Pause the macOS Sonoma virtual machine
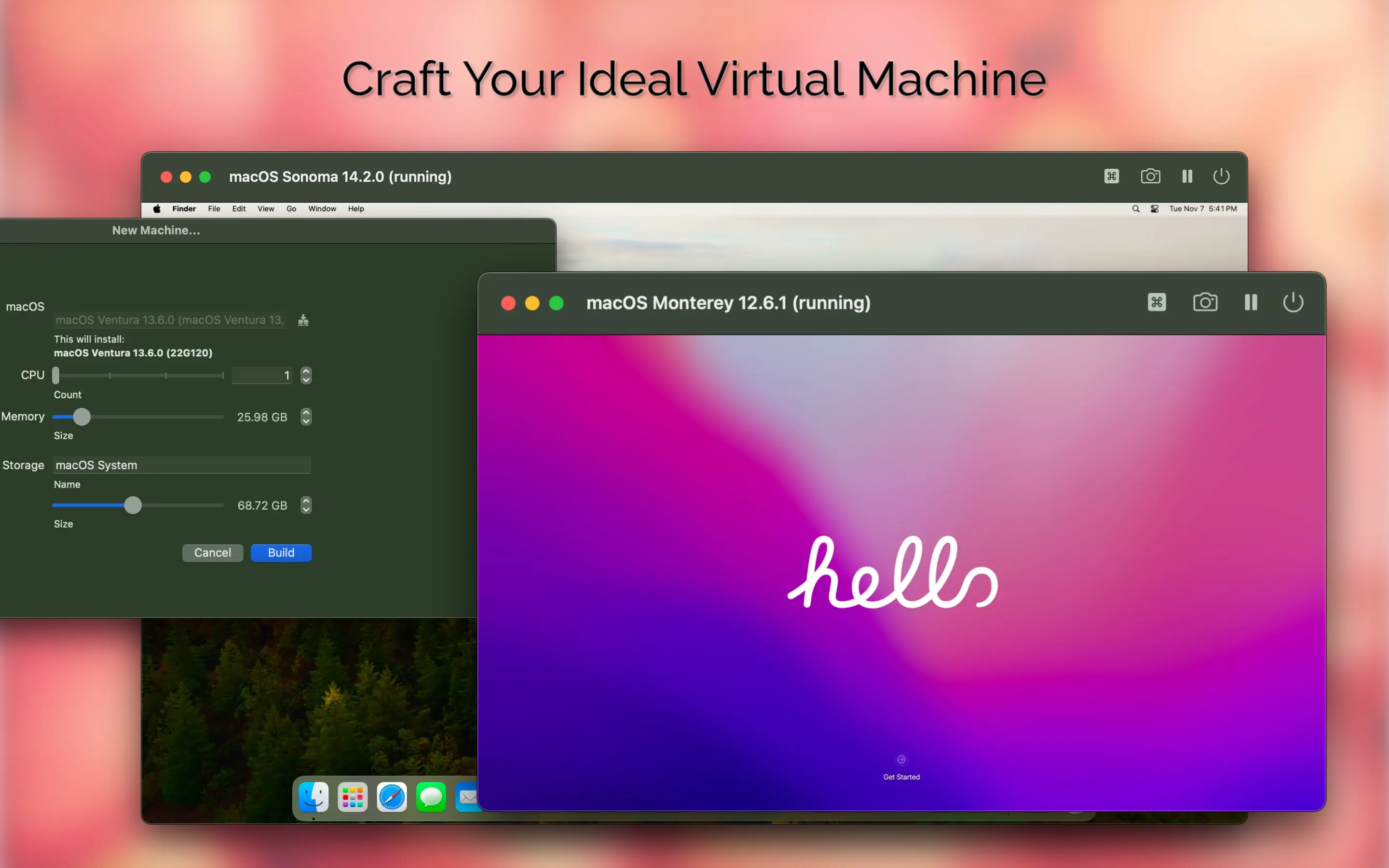 point(1187,176)
